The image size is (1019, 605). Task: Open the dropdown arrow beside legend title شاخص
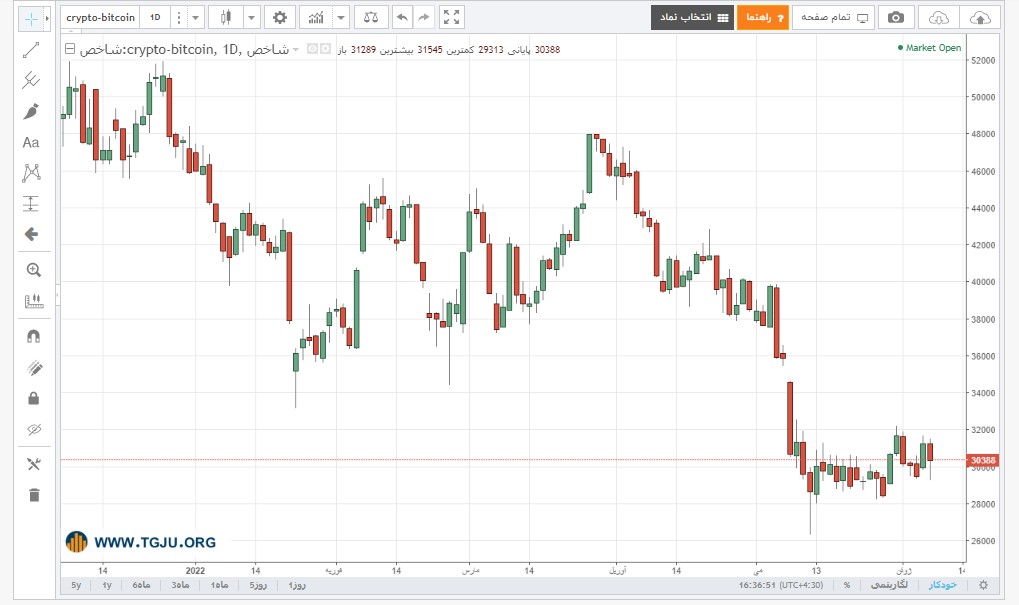[x=296, y=49]
